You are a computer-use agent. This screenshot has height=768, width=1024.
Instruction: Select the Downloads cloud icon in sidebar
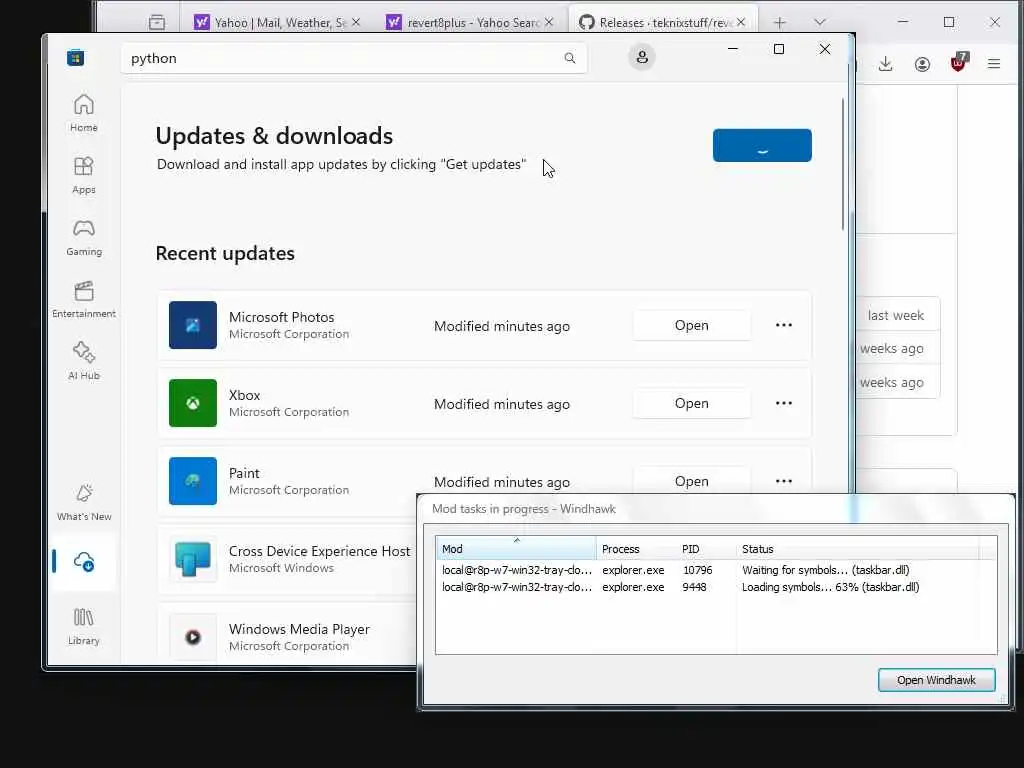point(84,562)
